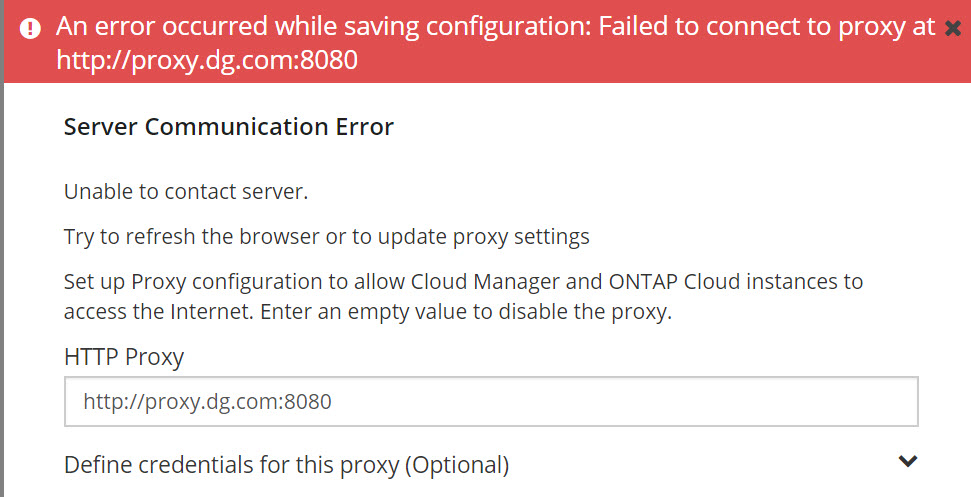Open "Define credentials for this proxy (Optional)"

286,464
